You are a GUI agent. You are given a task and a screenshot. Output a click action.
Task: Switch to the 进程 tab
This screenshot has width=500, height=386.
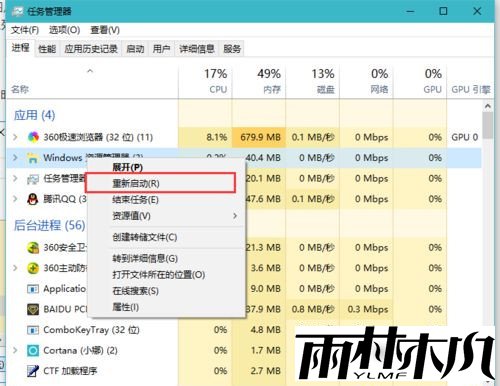click(21, 48)
